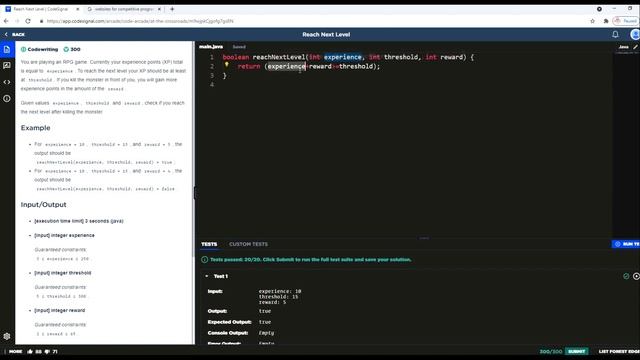Click the browser Paused profile button
The image size is (640, 360).
click(625, 21)
